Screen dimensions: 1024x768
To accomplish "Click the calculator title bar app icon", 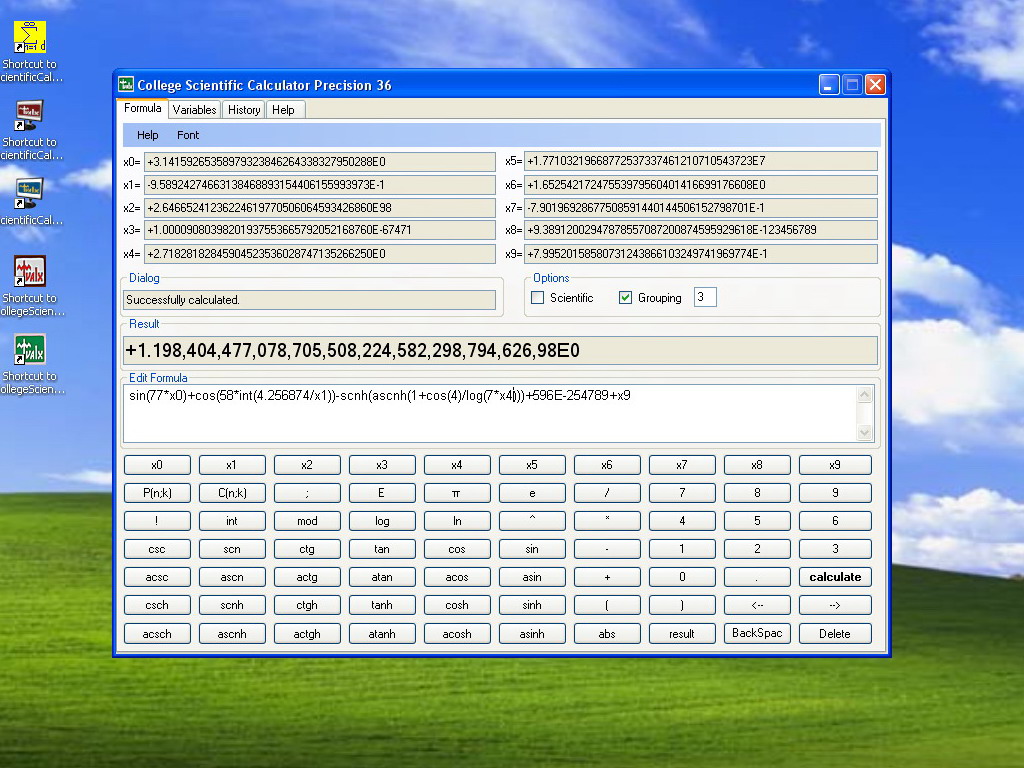I will point(125,85).
